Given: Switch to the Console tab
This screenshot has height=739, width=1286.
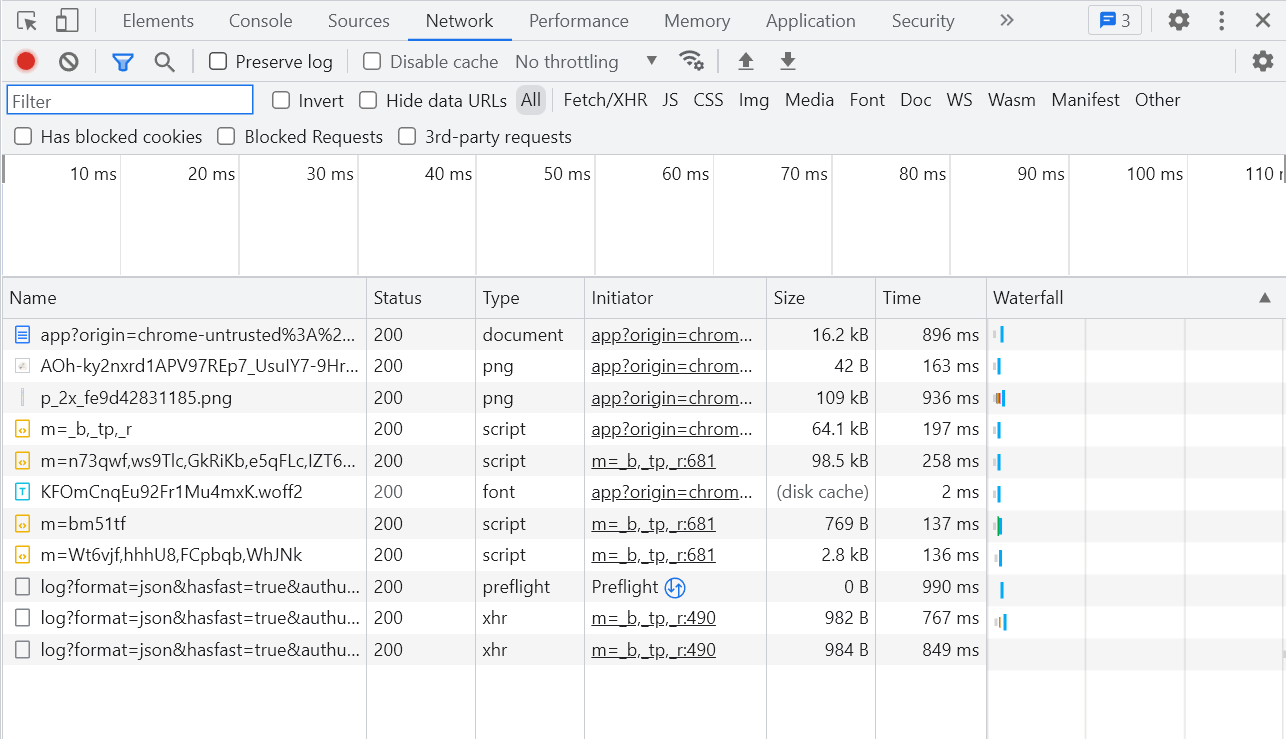Looking at the screenshot, I should 261,20.
